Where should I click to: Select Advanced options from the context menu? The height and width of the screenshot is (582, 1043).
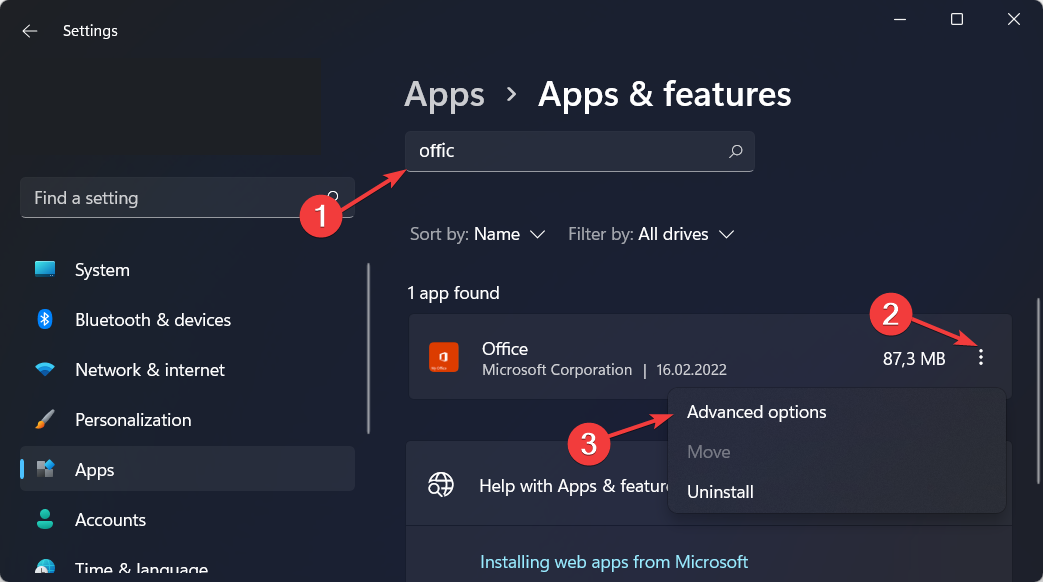[x=756, y=411]
